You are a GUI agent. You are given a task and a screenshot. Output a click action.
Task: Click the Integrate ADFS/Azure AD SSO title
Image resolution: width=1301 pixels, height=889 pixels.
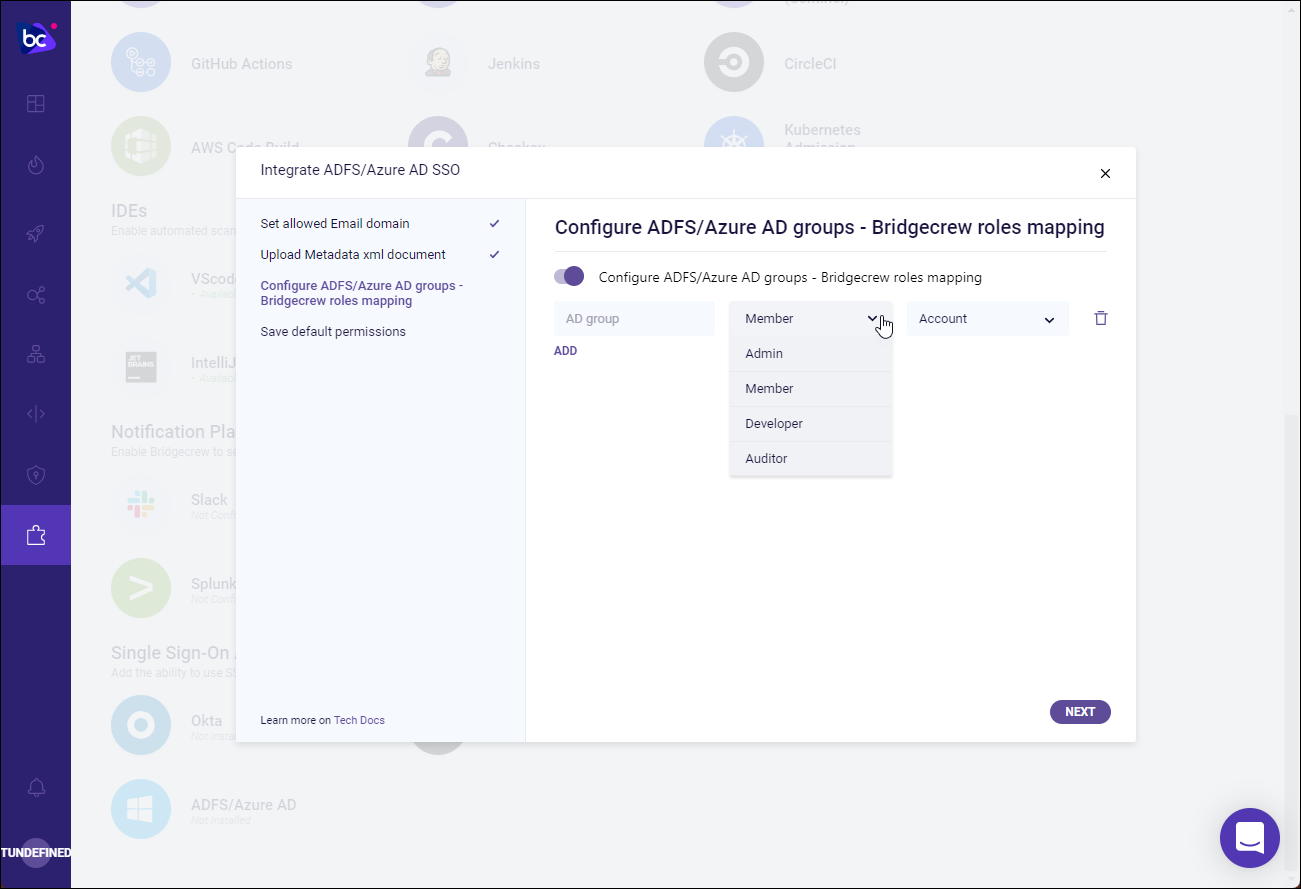(360, 170)
